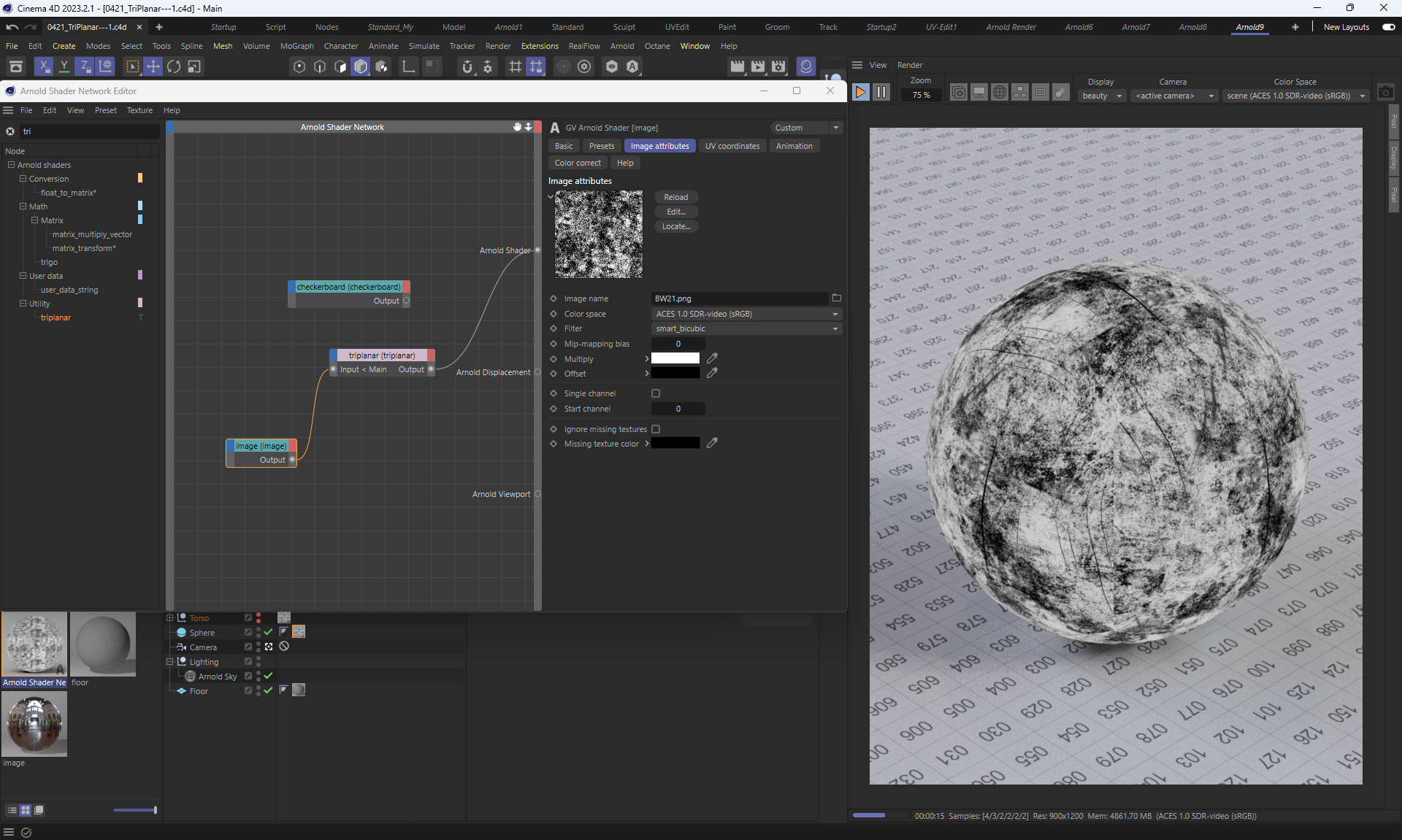Click the snapshot camera icon
The height and width of the screenshot is (840, 1402).
click(x=1385, y=93)
